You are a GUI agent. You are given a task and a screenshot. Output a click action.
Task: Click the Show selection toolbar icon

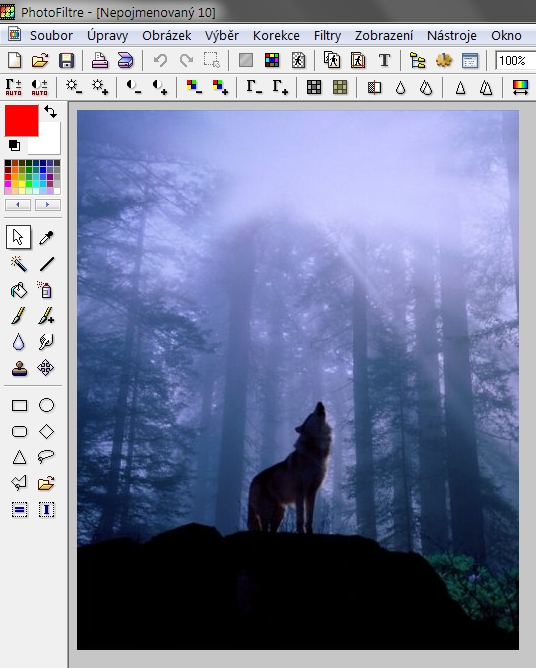pyautogui.click(x=212, y=60)
